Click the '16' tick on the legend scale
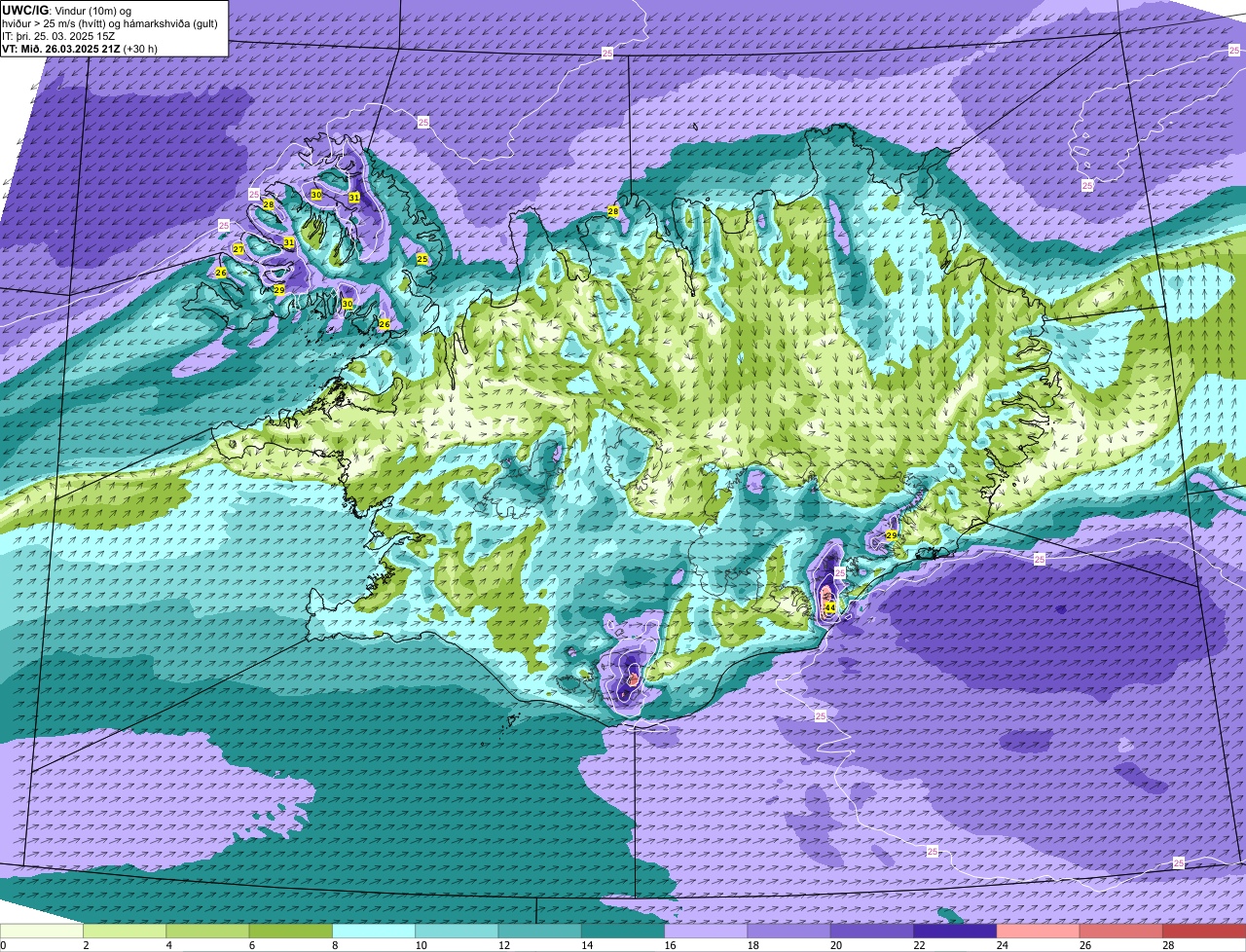Viewport: 1246px width, 952px height. [670, 945]
